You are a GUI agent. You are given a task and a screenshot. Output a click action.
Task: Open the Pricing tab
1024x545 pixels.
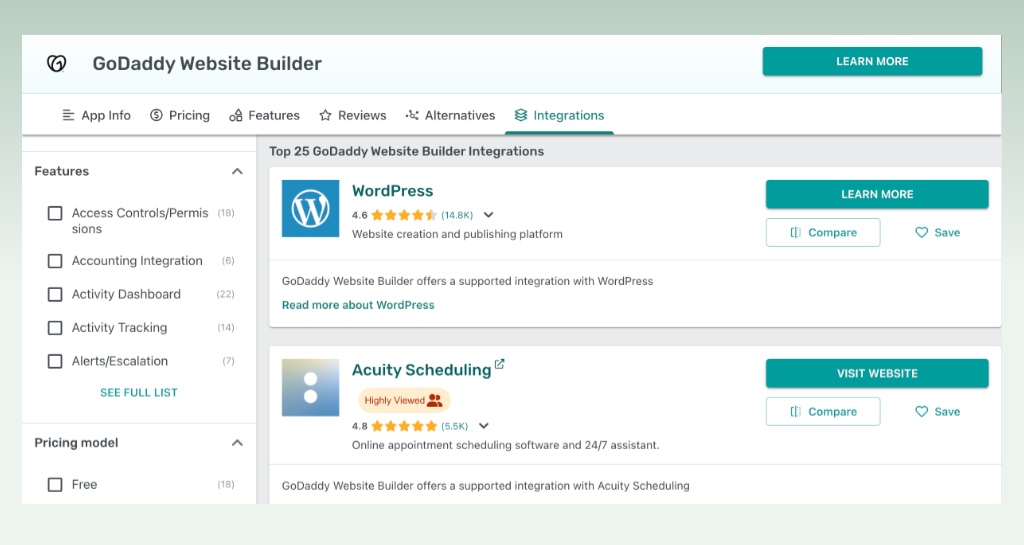tap(180, 116)
